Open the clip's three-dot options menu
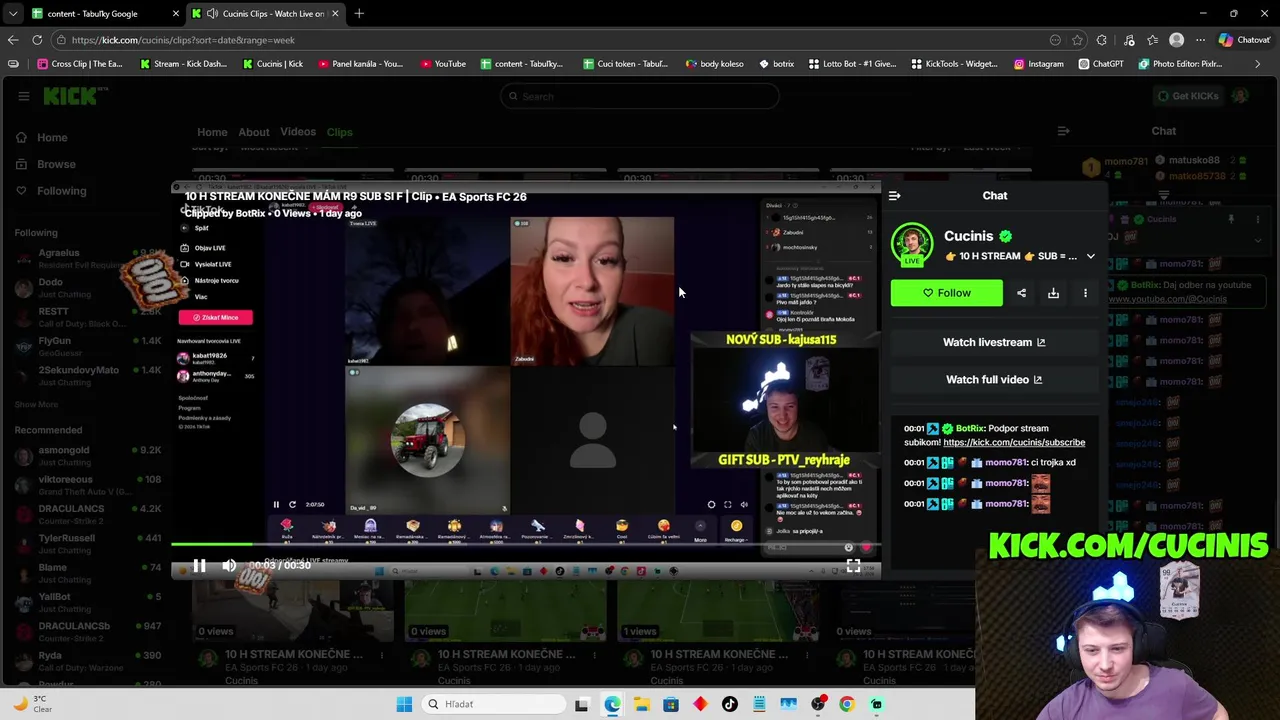 click(x=1085, y=293)
